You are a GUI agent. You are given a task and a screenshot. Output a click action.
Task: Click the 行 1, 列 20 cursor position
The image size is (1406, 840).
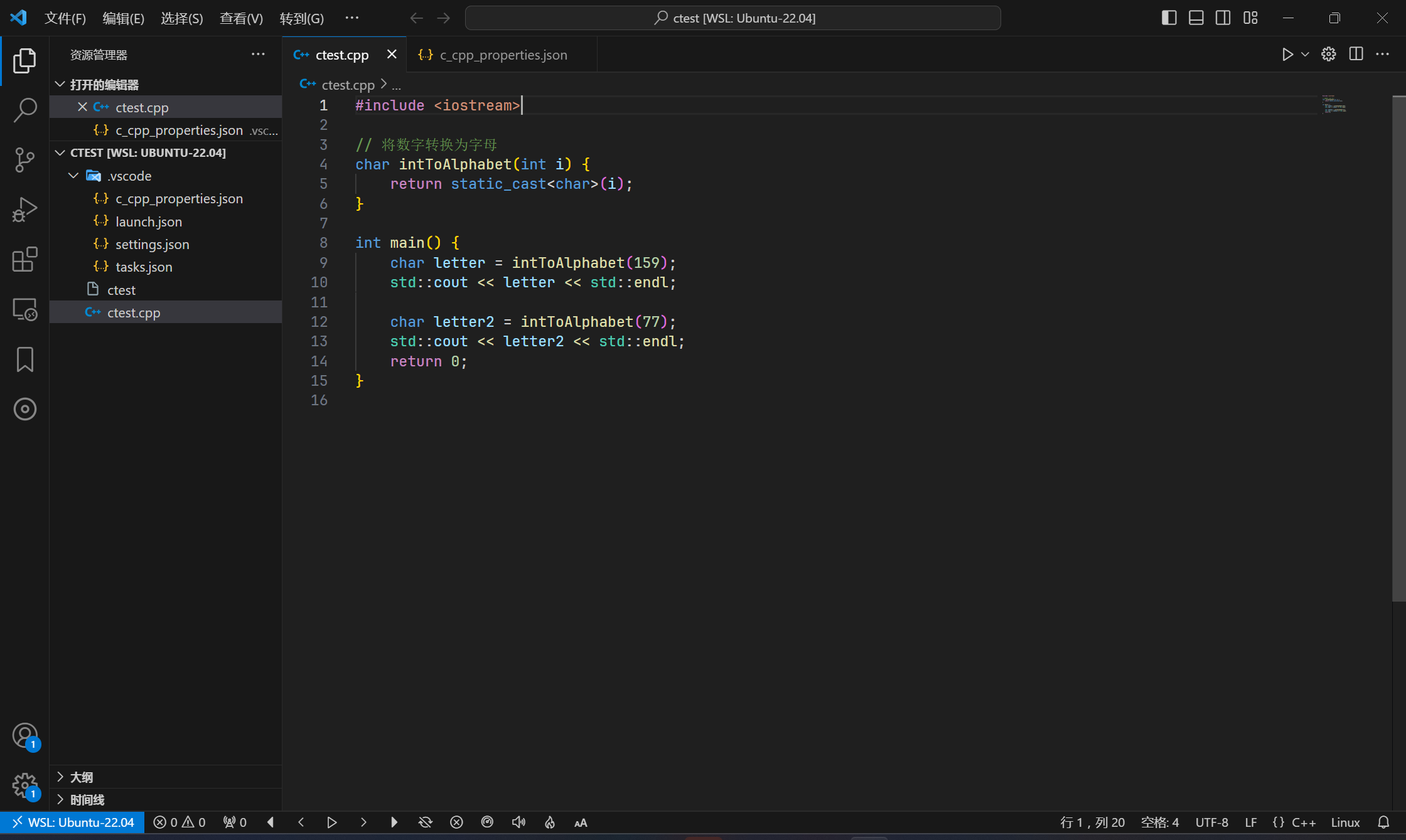pos(1092,822)
